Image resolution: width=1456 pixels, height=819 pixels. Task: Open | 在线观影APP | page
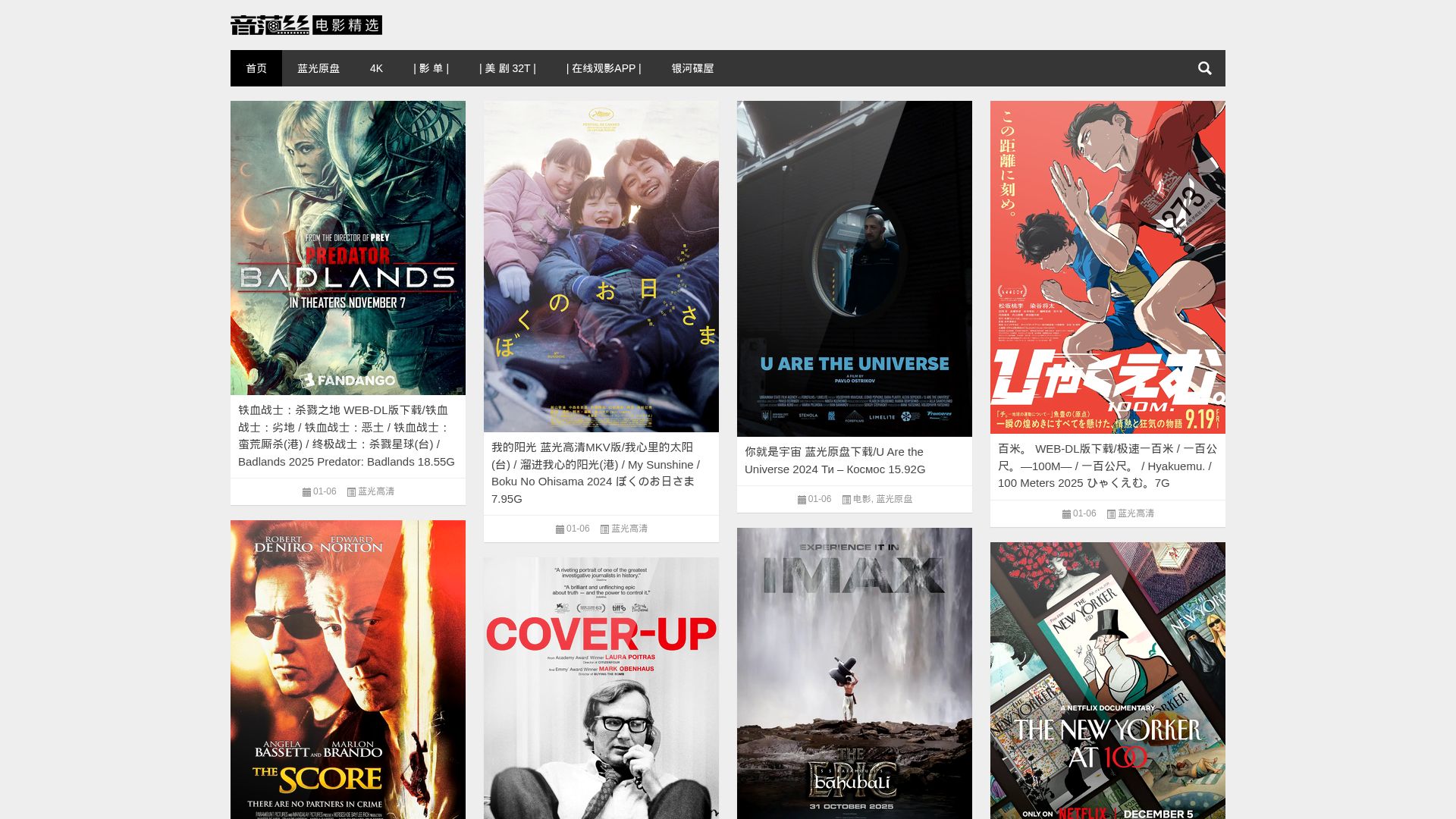click(604, 68)
